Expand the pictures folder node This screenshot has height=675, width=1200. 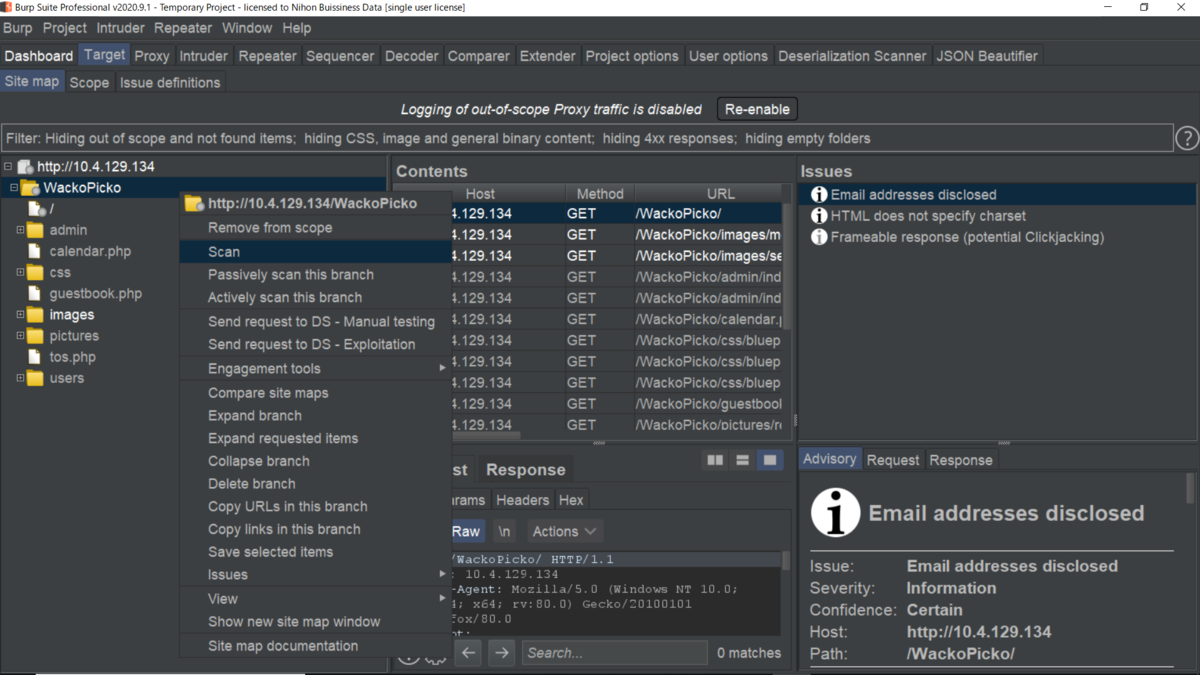pos(20,336)
